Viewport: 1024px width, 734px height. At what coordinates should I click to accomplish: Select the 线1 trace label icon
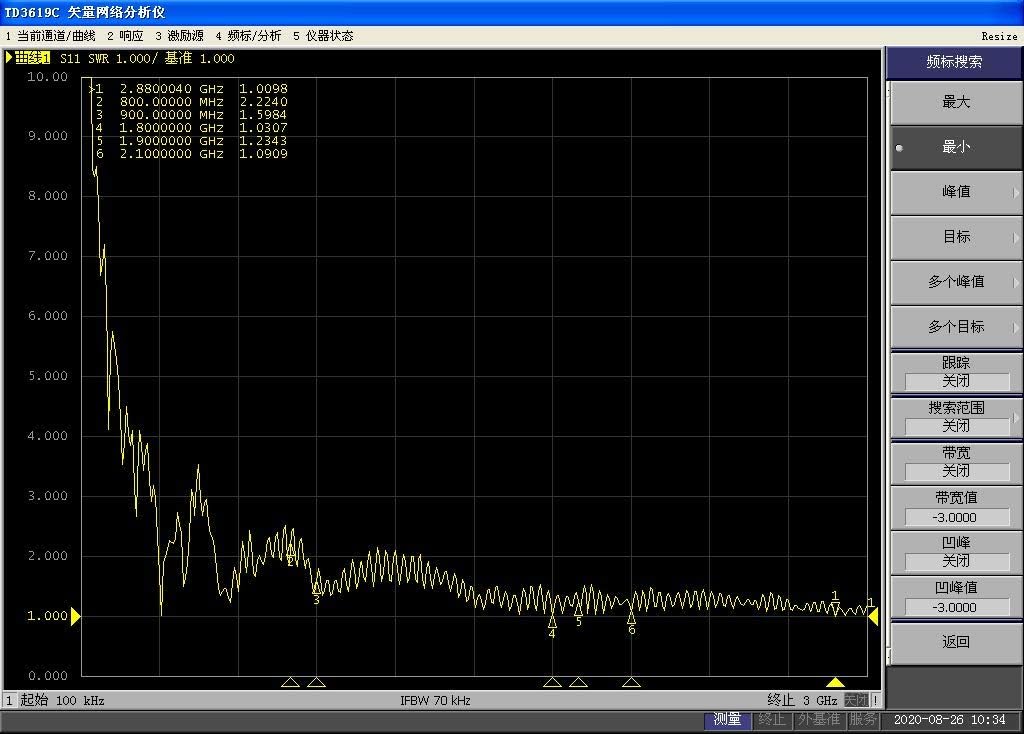[x=30, y=58]
